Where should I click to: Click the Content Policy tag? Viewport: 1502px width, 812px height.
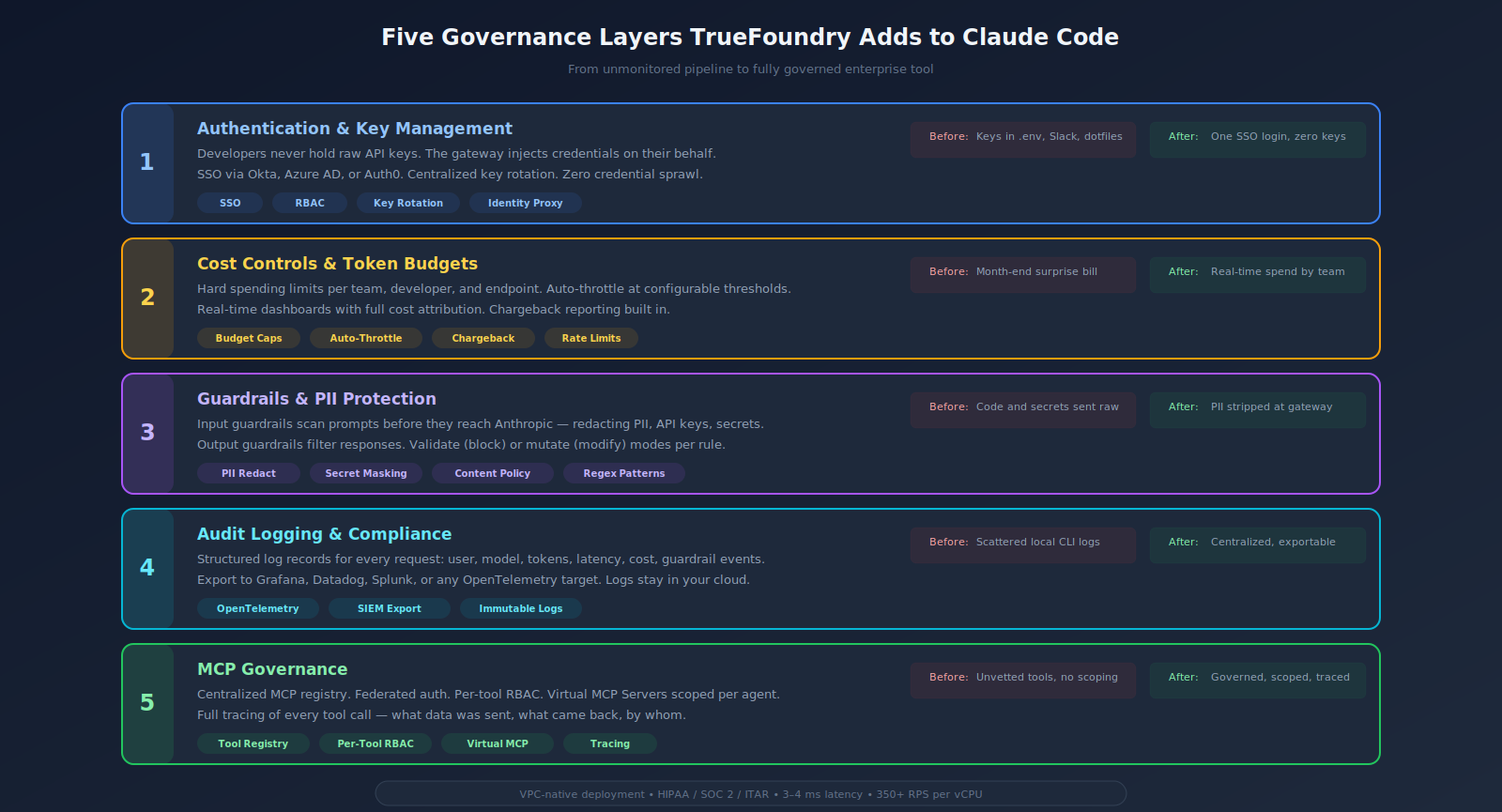tap(493, 473)
